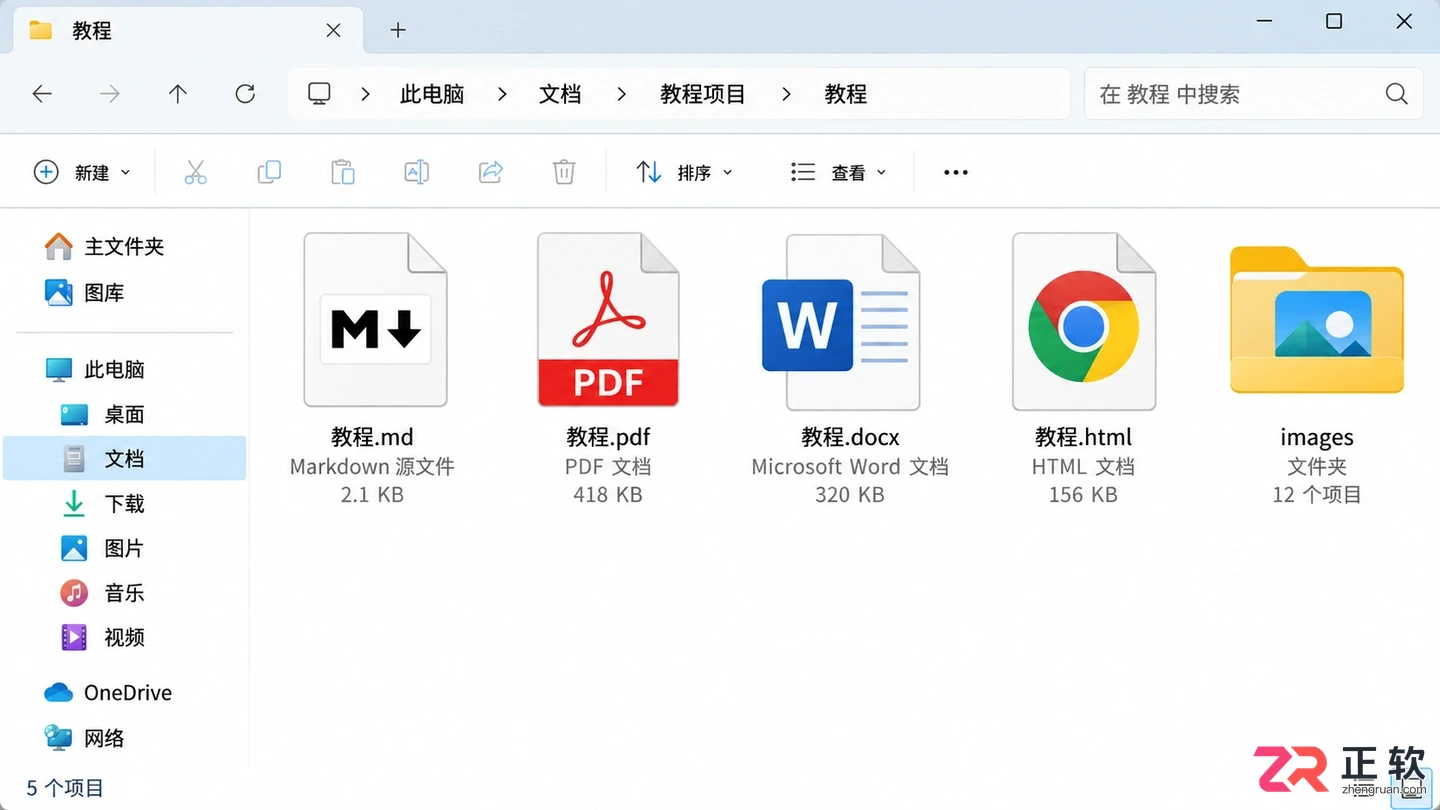Viewport: 1440px width, 810px height.
Task: Click the Paste clipboard icon
Action: pyautogui.click(x=343, y=172)
